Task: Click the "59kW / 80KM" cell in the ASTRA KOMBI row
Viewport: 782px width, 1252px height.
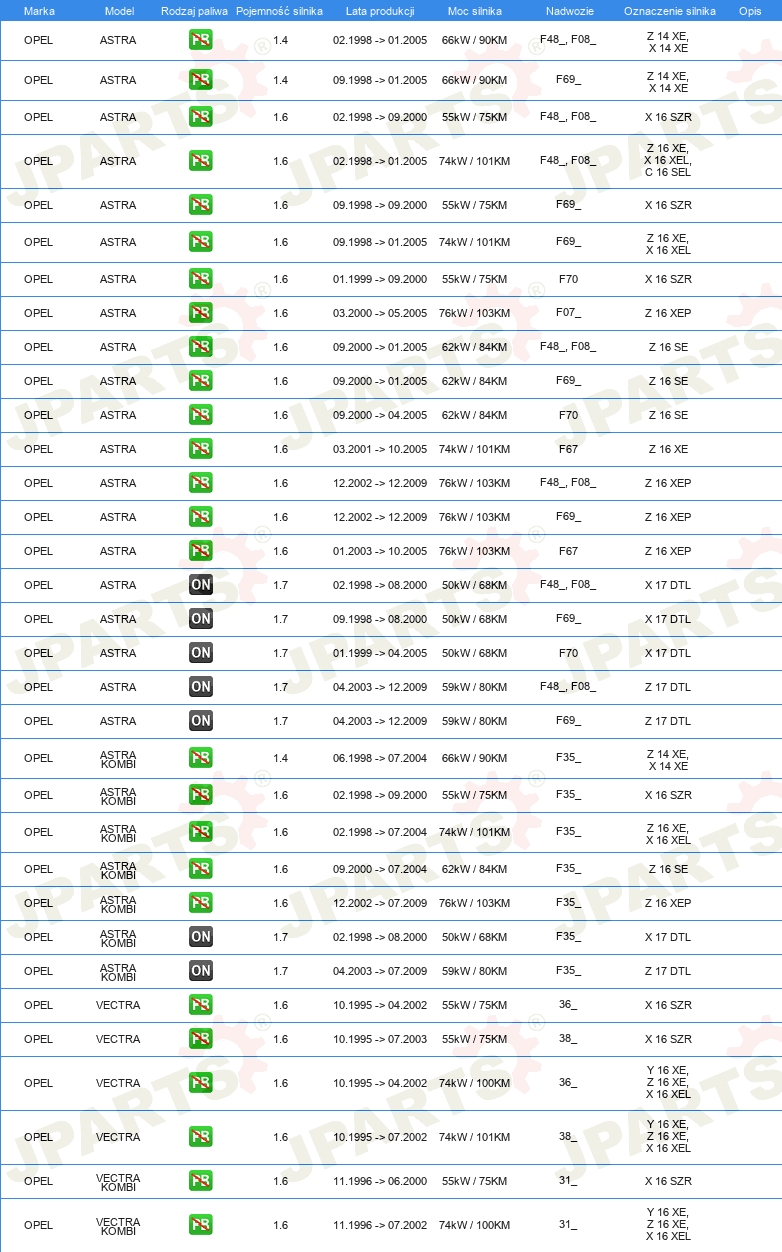Action: point(474,972)
